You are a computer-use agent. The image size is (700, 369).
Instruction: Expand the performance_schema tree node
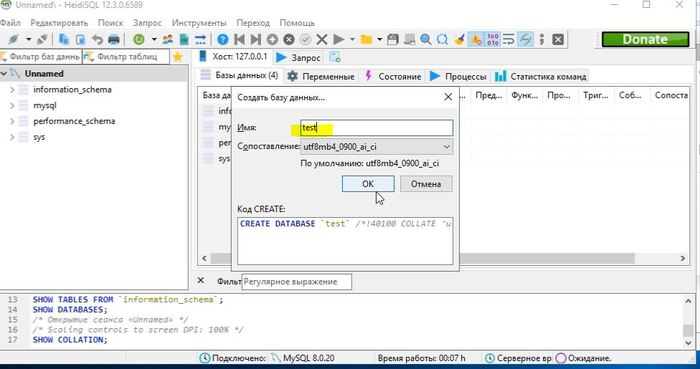coord(12,121)
